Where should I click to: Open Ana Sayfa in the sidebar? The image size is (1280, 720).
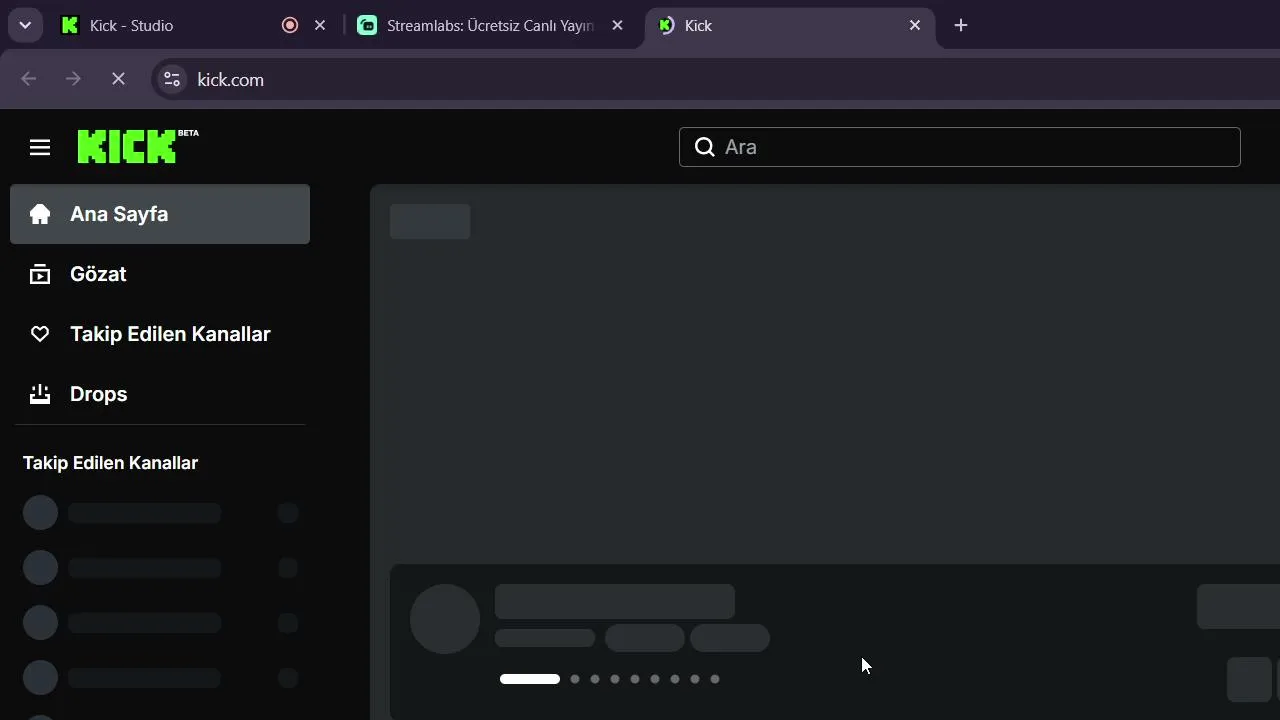pos(160,214)
